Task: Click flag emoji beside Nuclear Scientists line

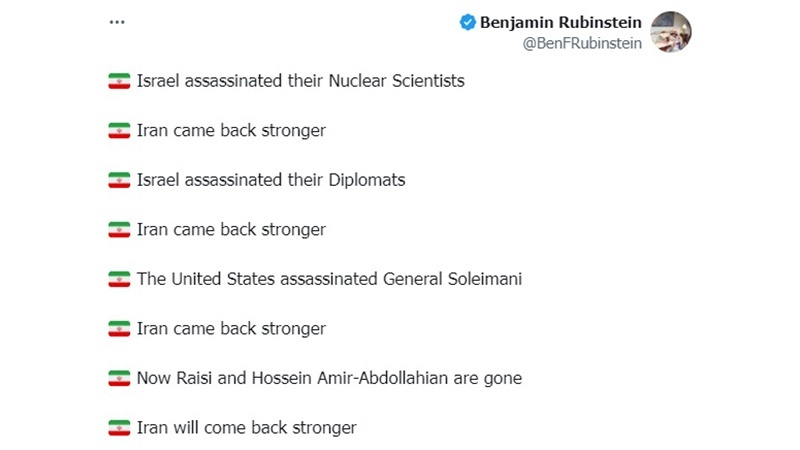Action: (x=119, y=81)
